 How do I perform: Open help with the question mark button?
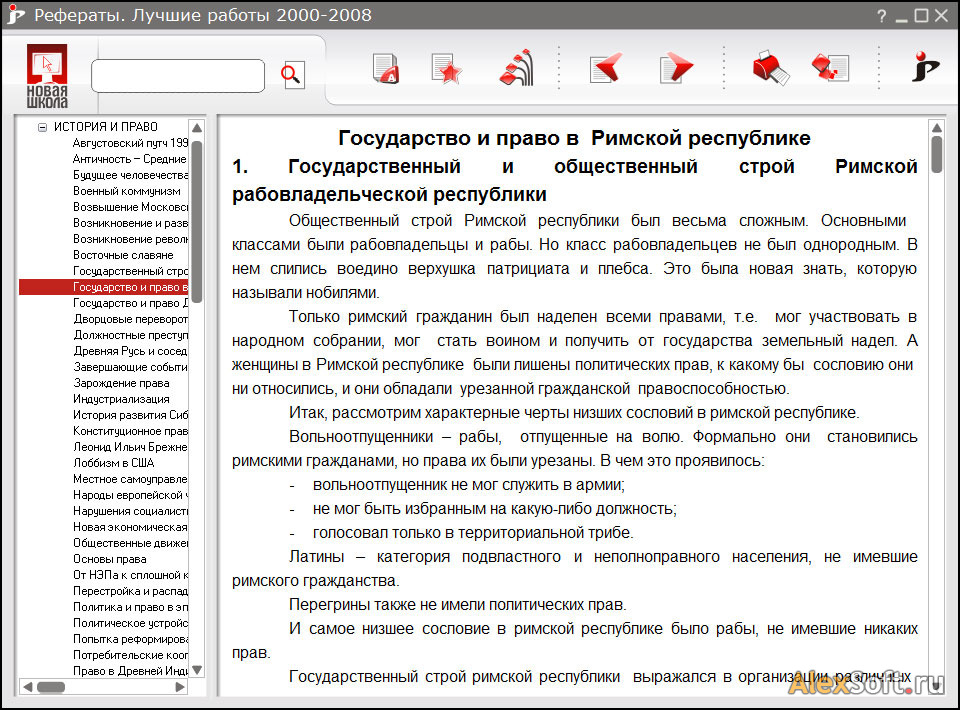coord(882,16)
